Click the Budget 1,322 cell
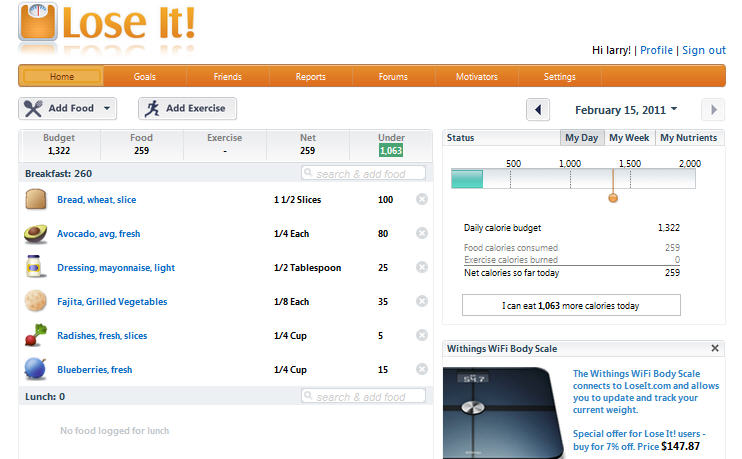The image size is (742, 459). [x=59, y=144]
